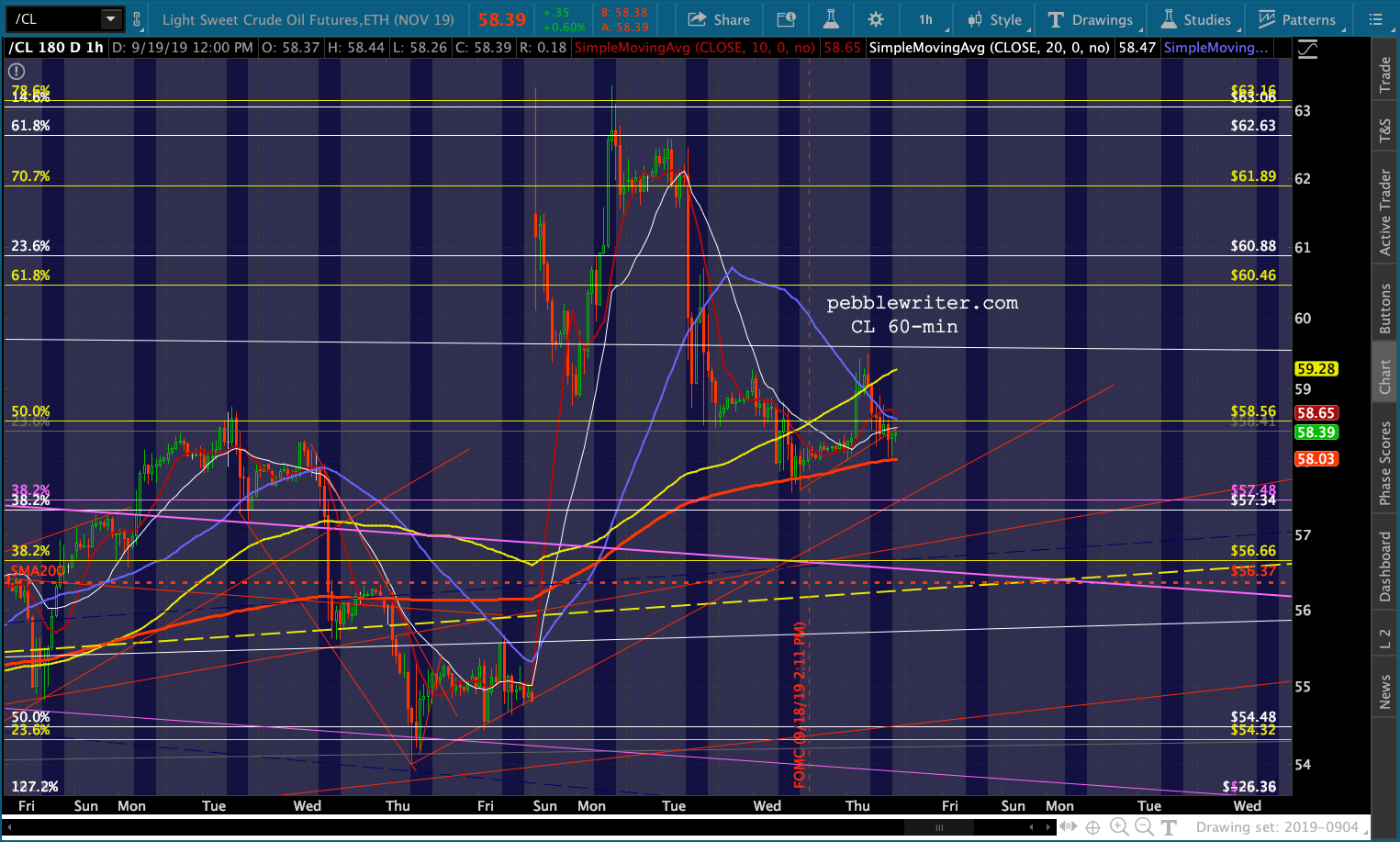Switch to the Active Trader sidebar tab
Image resolution: width=1400 pixels, height=842 pixels.
coord(1384,211)
